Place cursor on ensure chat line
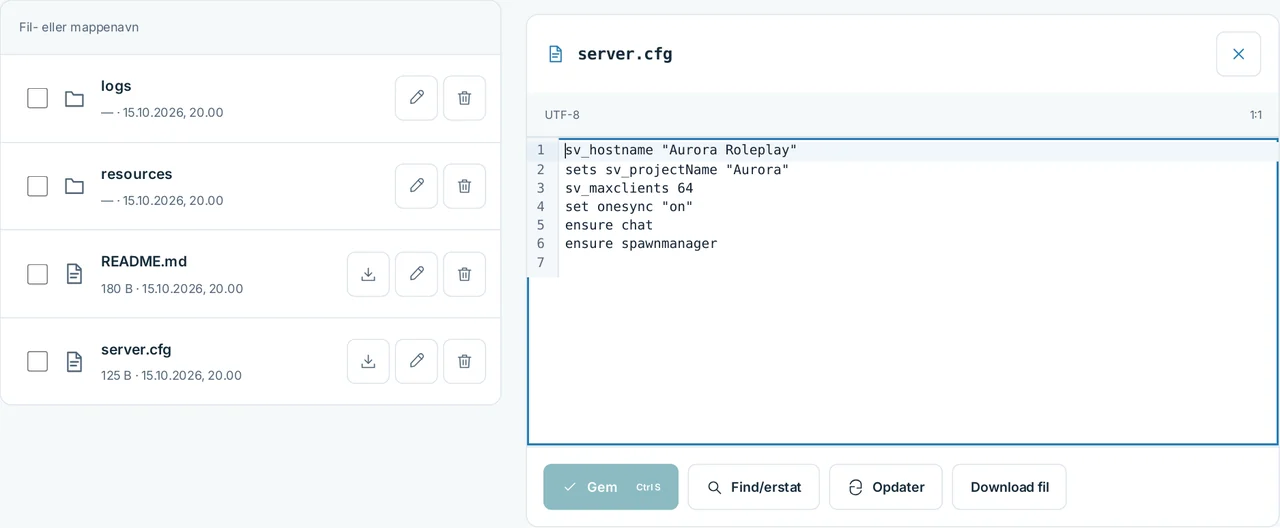This screenshot has width=1280, height=528. click(x=609, y=225)
